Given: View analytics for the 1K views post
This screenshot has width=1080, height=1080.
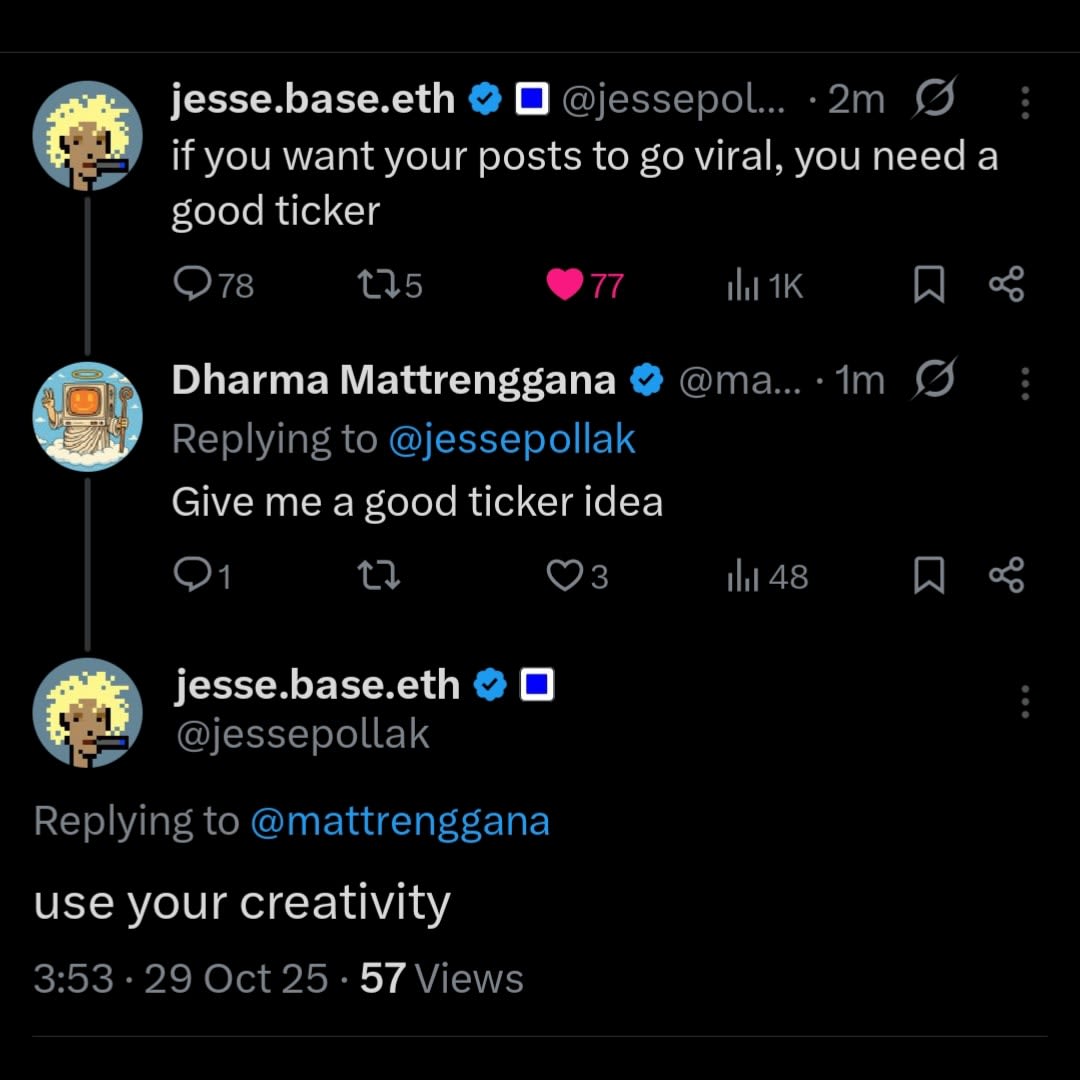Looking at the screenshot, I should [x=740, y=287].
